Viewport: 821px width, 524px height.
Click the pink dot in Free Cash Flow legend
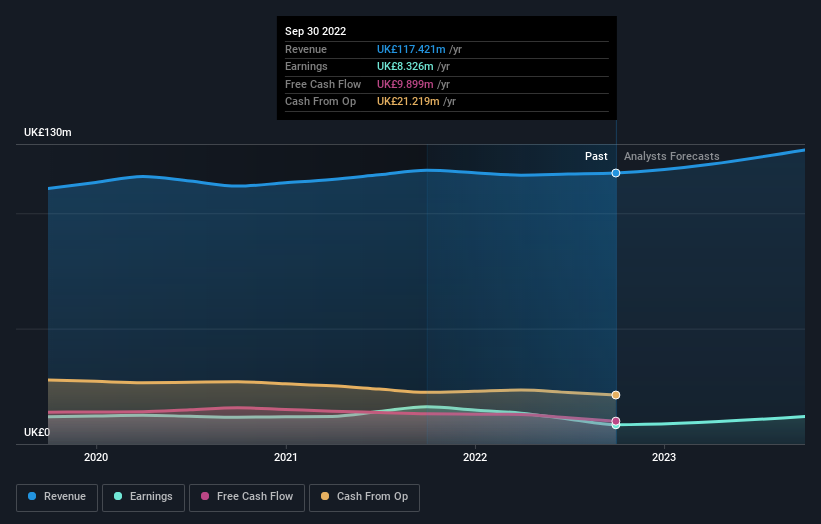(205, 496)
